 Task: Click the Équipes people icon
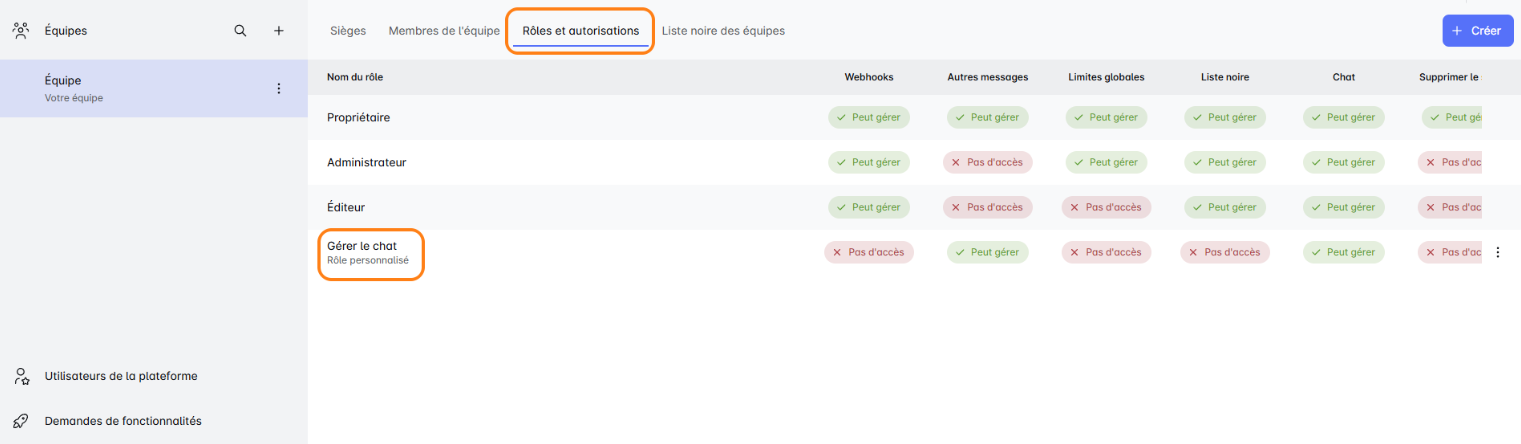pos(20,31)
